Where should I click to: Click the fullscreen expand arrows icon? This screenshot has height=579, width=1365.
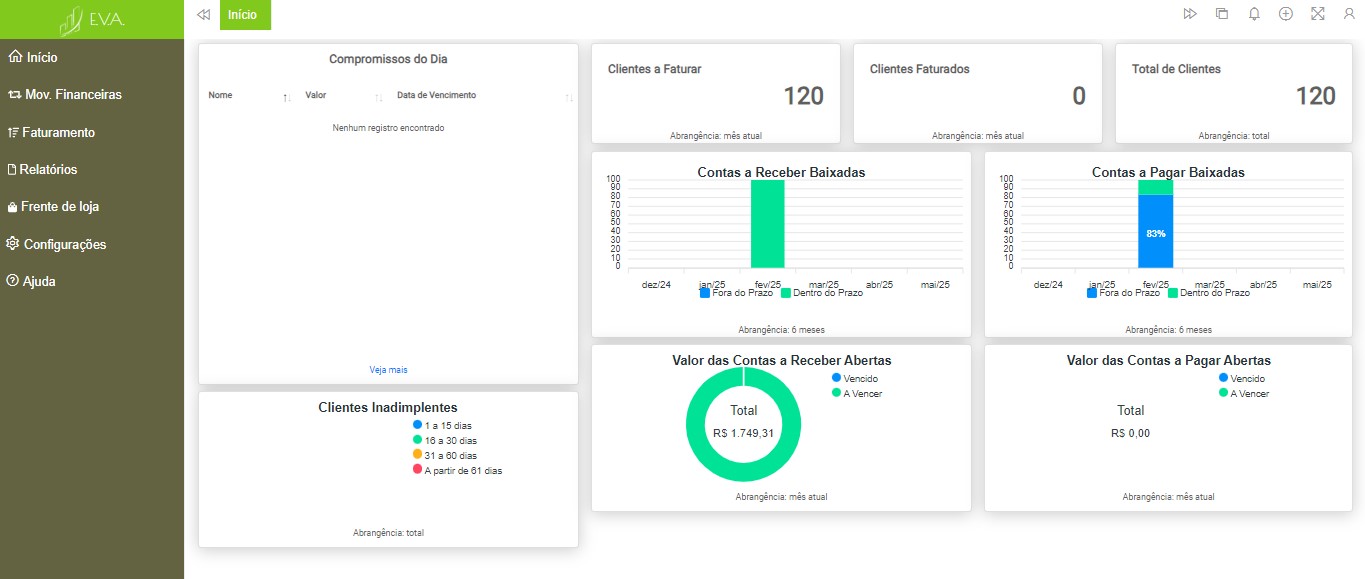click(1317, 14)
